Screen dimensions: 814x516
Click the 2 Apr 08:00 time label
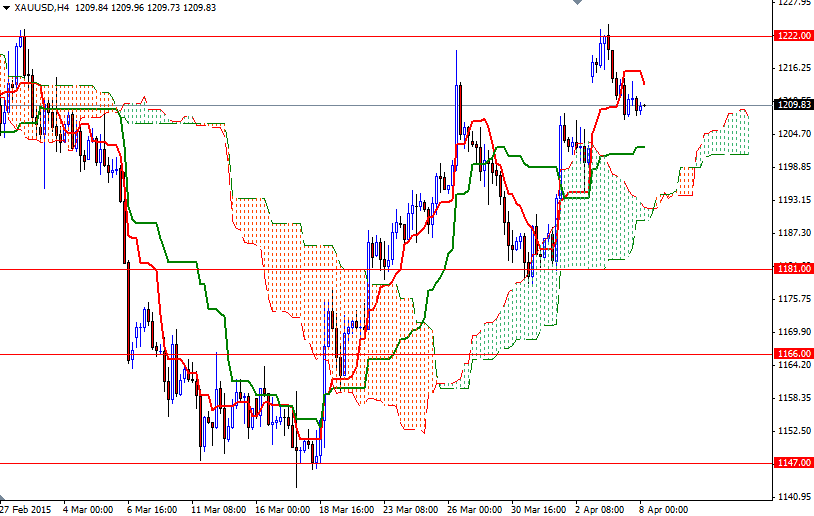tap(601, 508)
